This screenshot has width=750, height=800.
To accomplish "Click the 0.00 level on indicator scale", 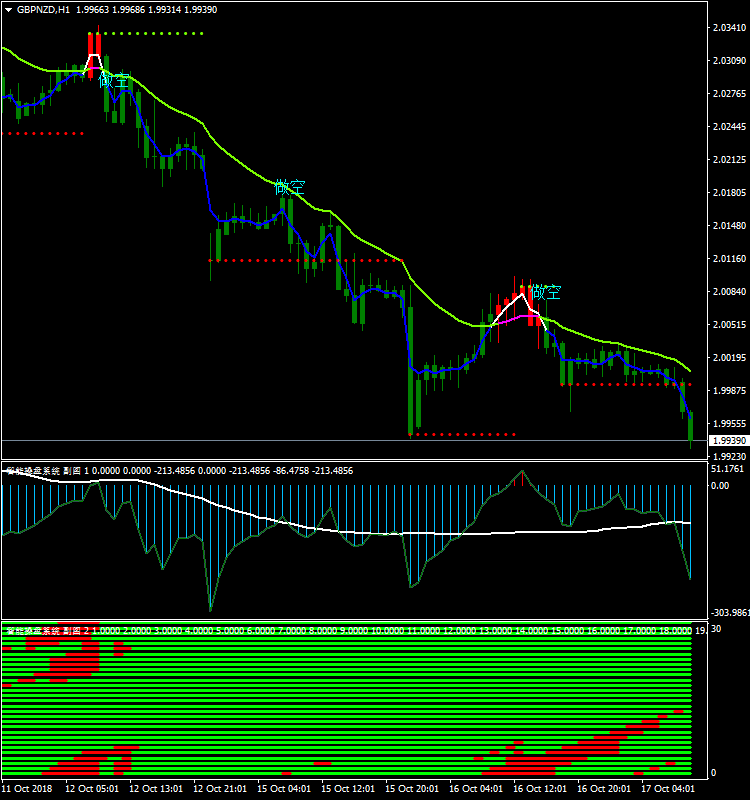I will coord(719,486).
